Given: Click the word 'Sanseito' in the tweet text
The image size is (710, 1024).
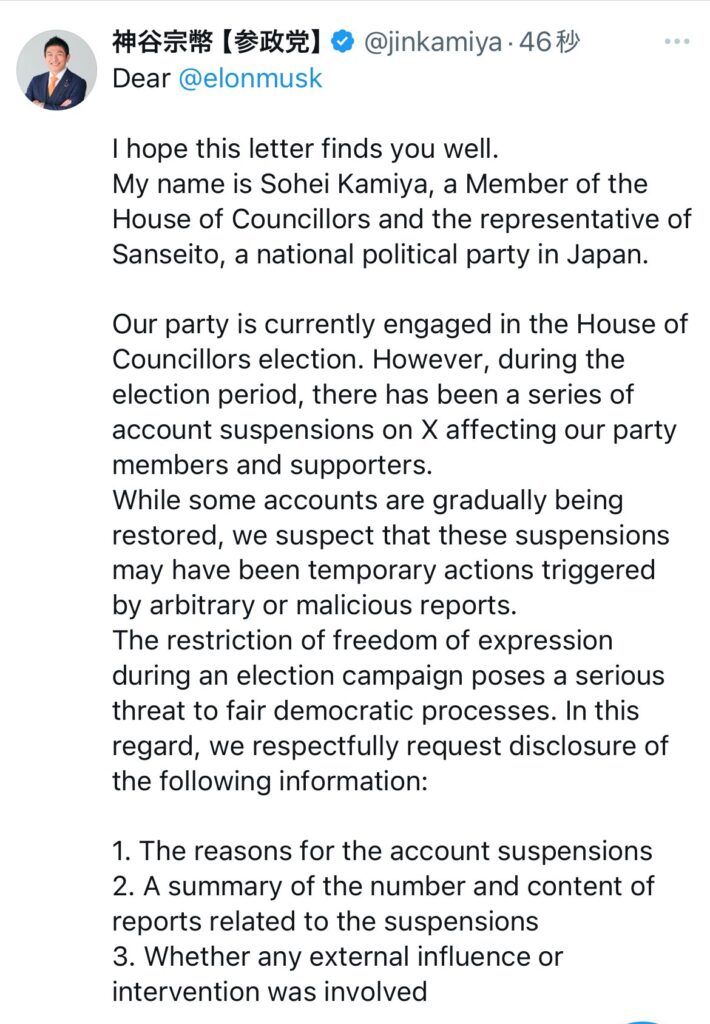Looking at the screenshot, I should [x=169, y=255].
